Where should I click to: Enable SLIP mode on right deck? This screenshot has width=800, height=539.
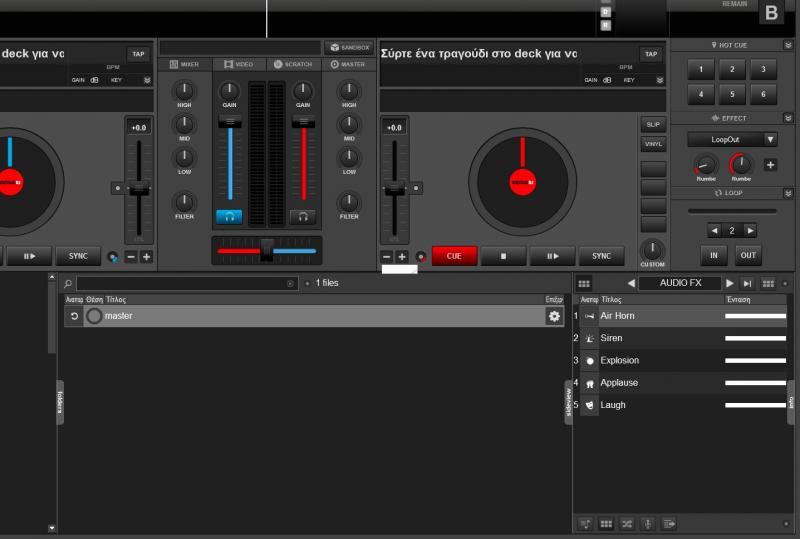pos(653,124)
